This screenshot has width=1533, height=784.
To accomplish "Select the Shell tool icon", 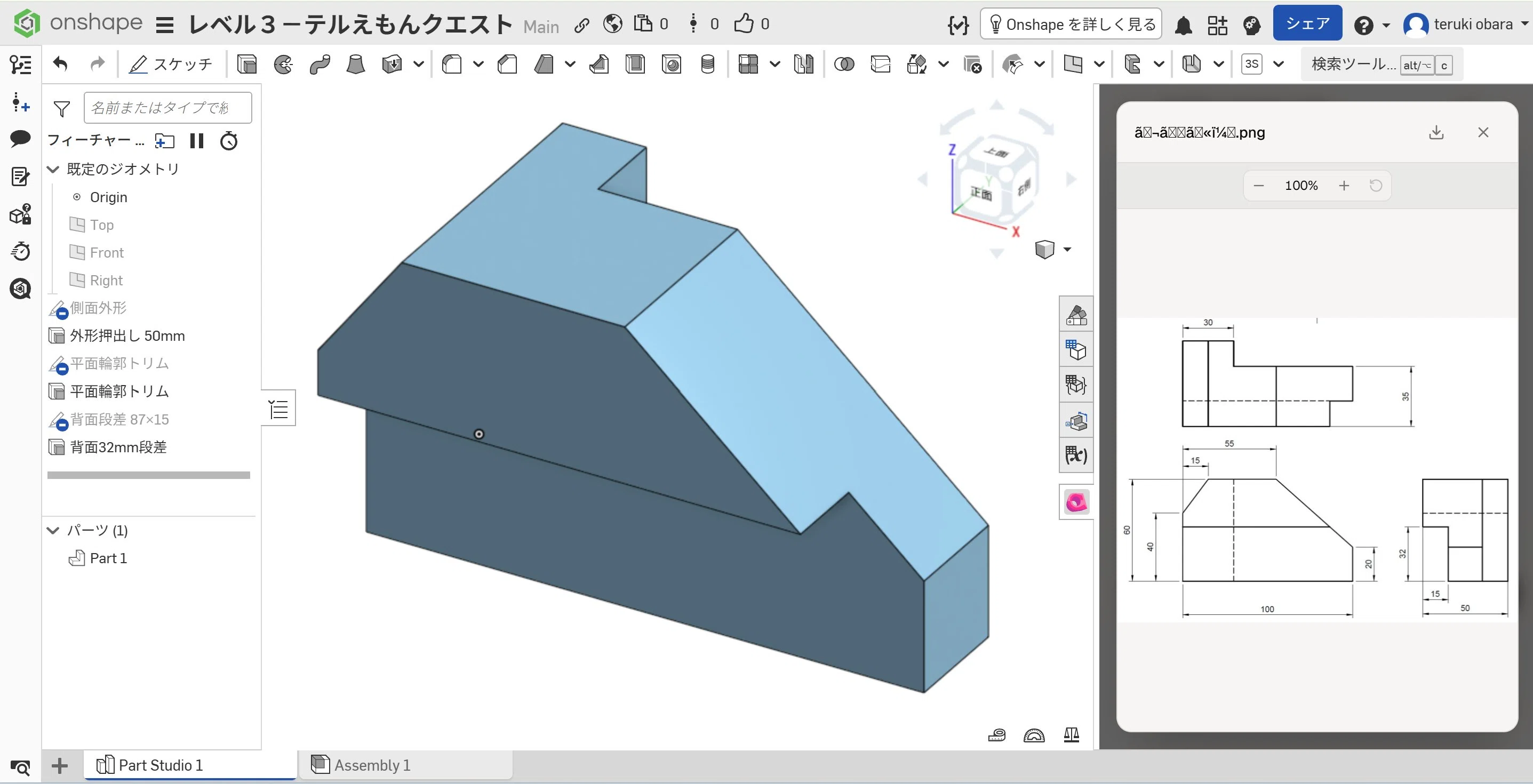I will click(x=635, y=63).
